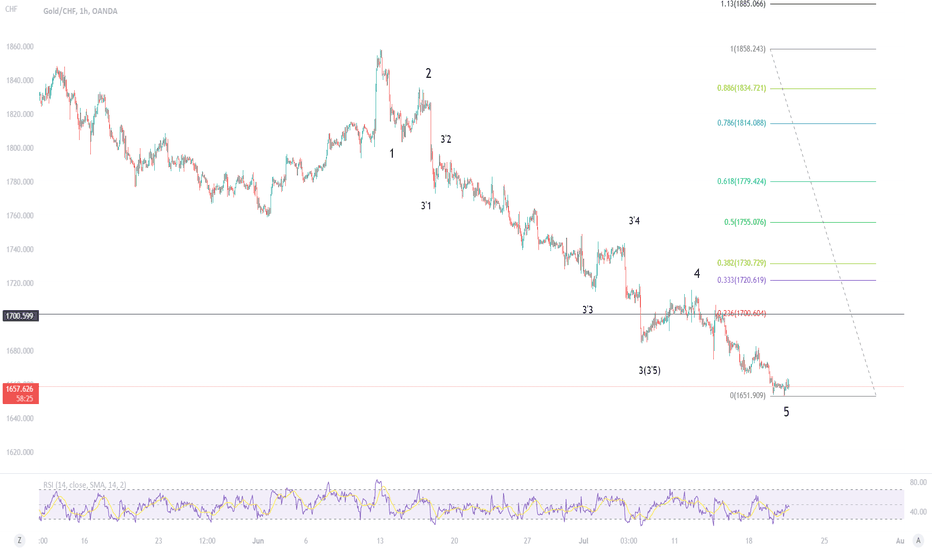Click the 13 date on time axis
The image size is (932, 550).
pyautogui.click(x=380, y=541)
